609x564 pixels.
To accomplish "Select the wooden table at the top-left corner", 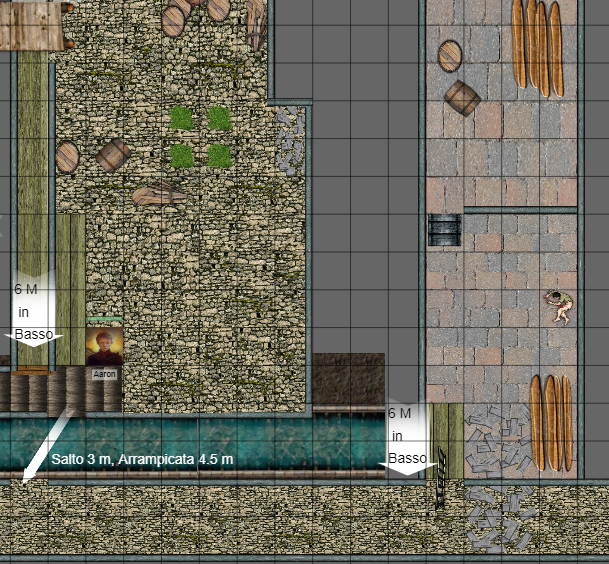I will [x=32, y=25].
